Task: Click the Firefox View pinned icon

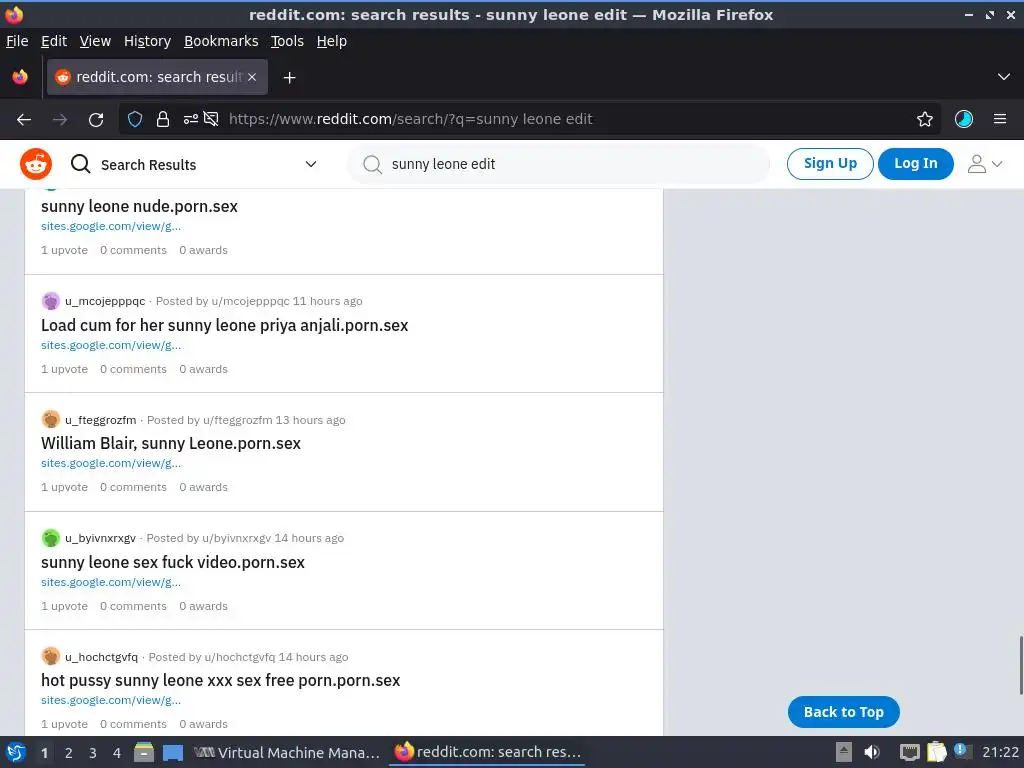Action: point(20,77)
